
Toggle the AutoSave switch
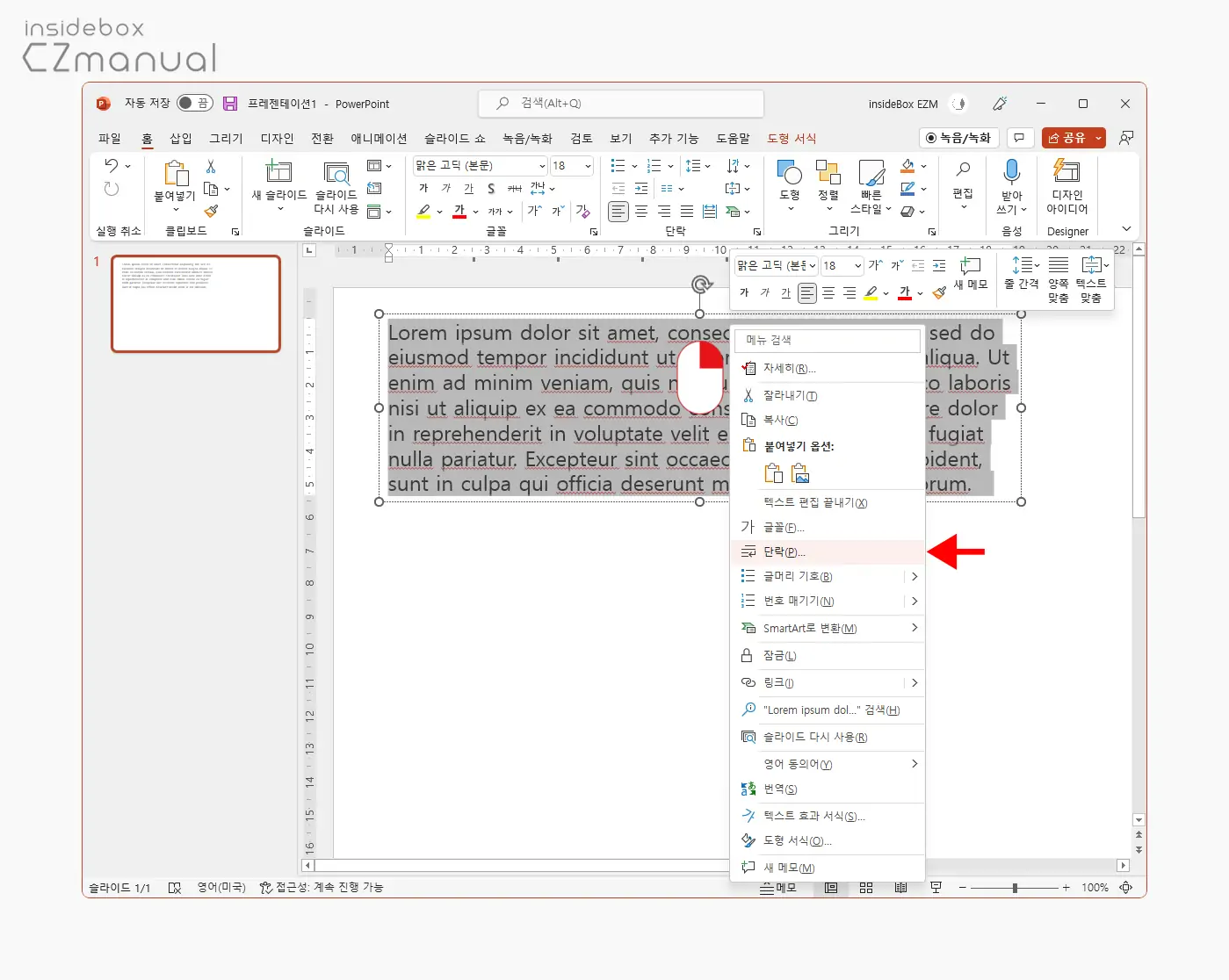coord(194,104)
